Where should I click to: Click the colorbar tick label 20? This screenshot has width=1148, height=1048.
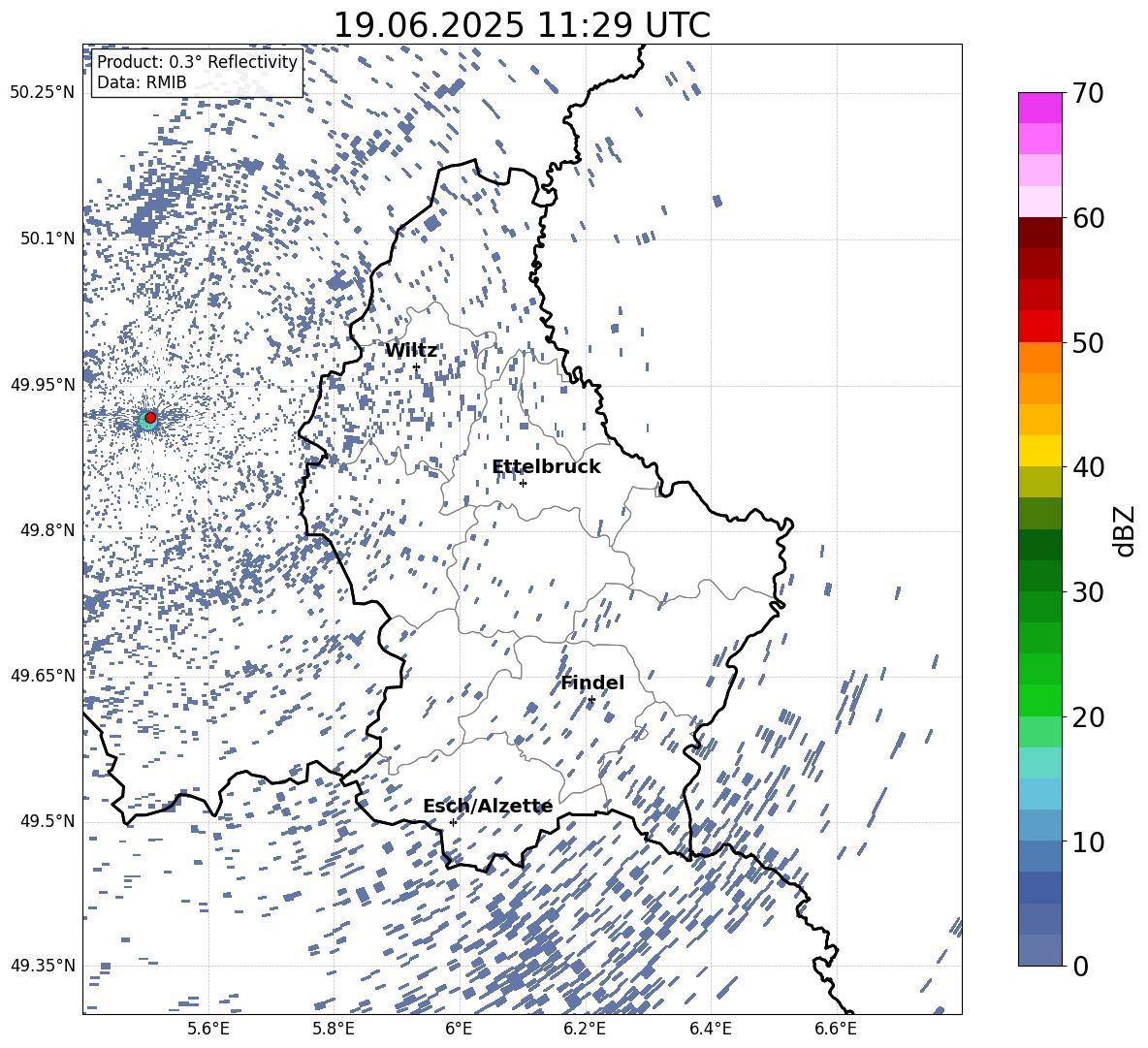click(1088, 716)
